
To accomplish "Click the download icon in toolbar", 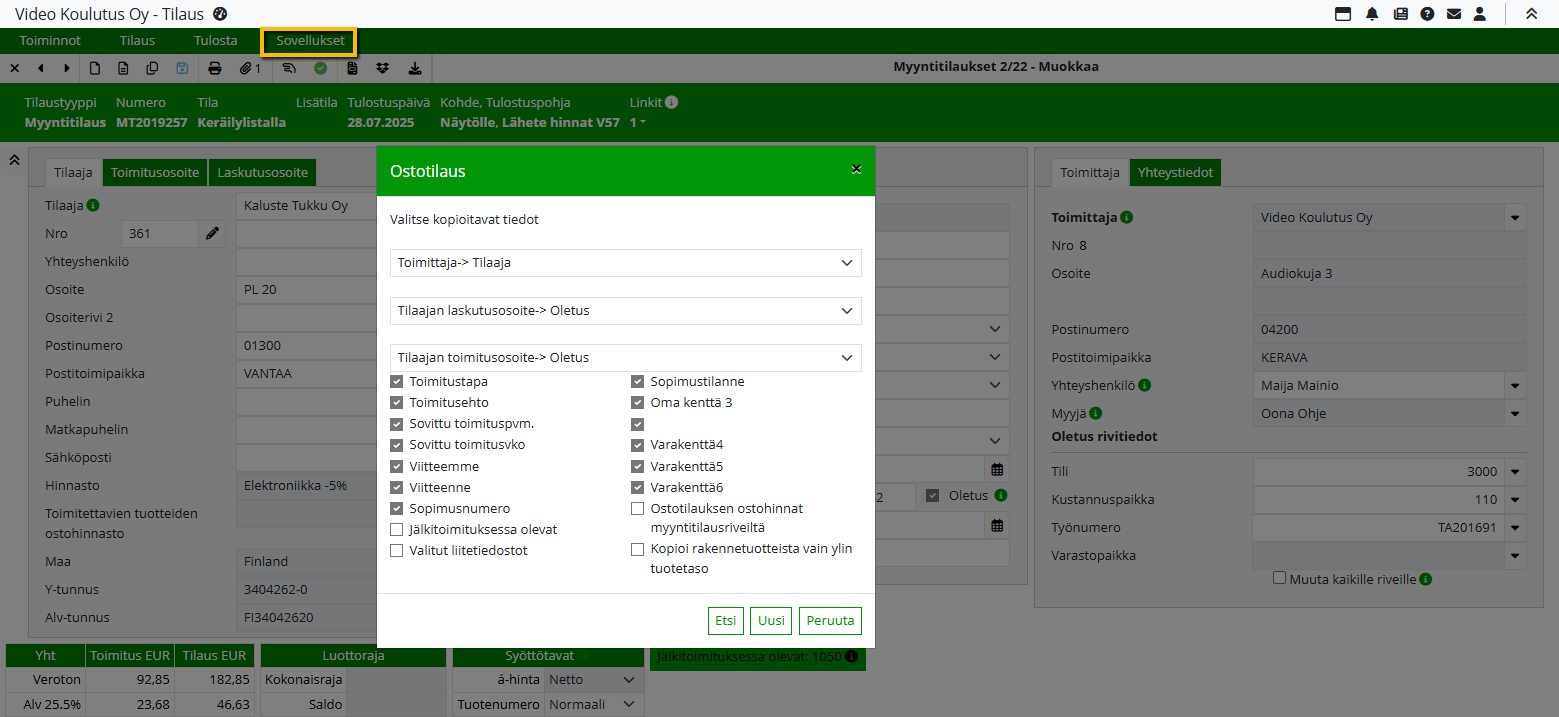I will tap(415, 68).
